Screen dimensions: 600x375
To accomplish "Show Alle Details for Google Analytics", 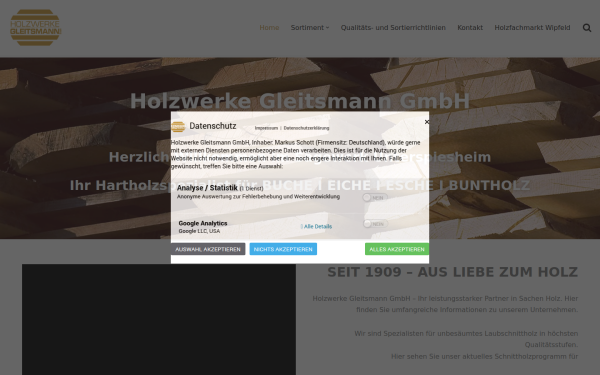I will pos(317,227).
